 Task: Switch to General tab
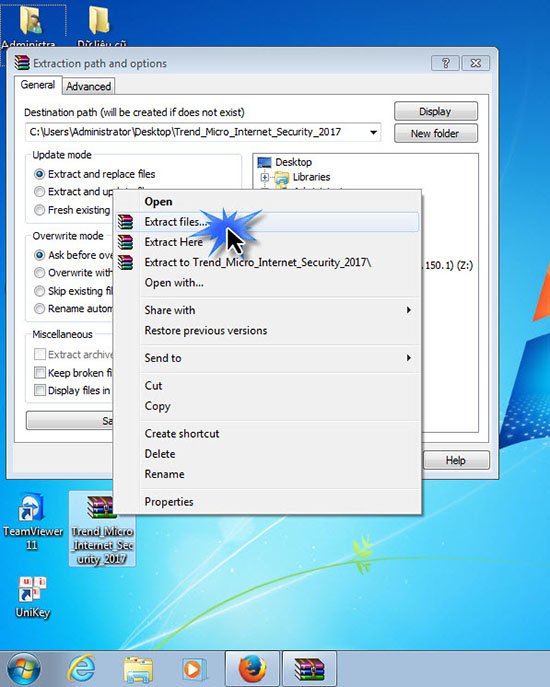[x=38, y=85]
